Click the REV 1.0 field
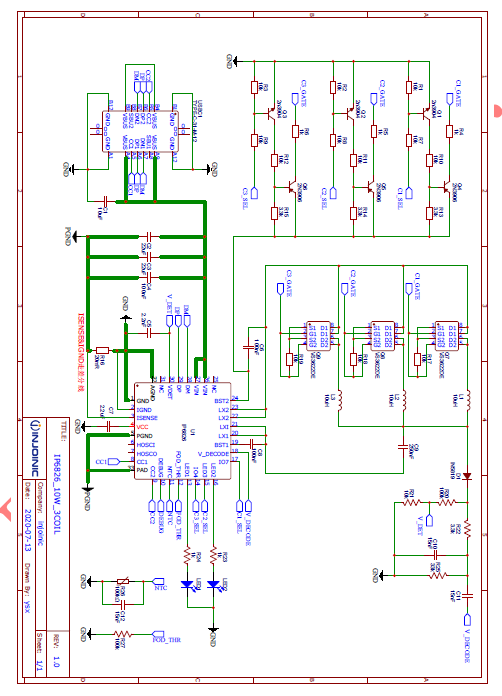Image resolution: width=502 pixels, height=696 pixels. tap(56, 651)
